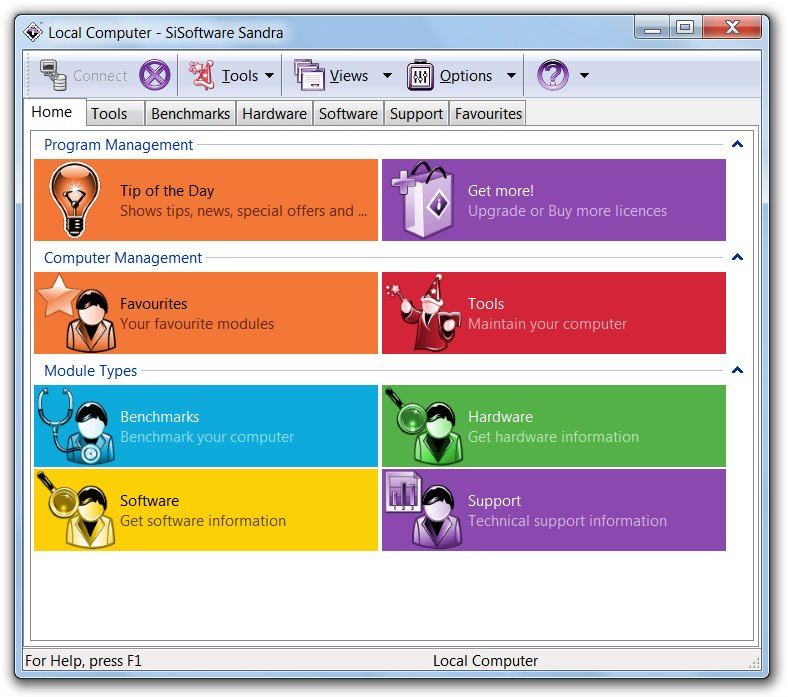Click the Hardware magnifier person icon

pyautogui.click(x=423, y=426)
